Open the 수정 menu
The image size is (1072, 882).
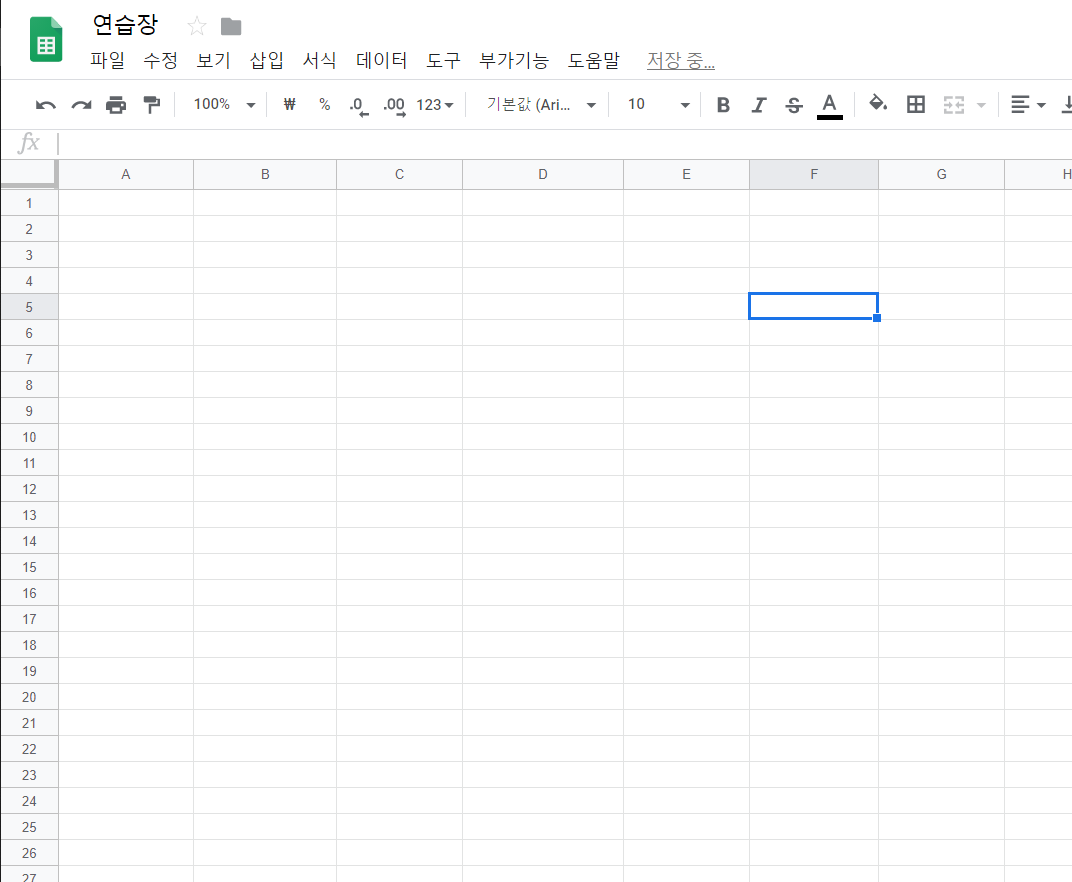click(x=161, y=60)
